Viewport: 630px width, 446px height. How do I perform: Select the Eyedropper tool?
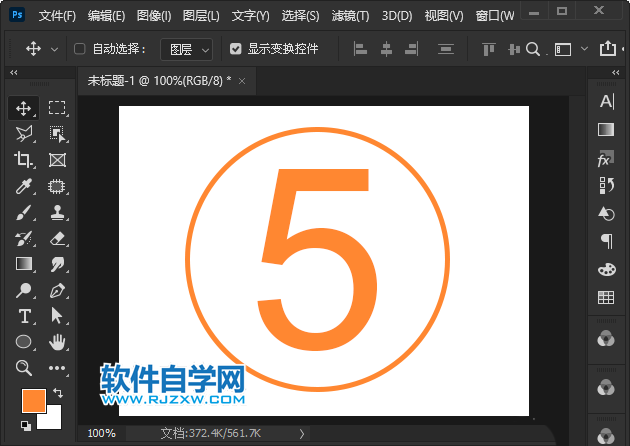pyautogui.click(x=24, y=186)
